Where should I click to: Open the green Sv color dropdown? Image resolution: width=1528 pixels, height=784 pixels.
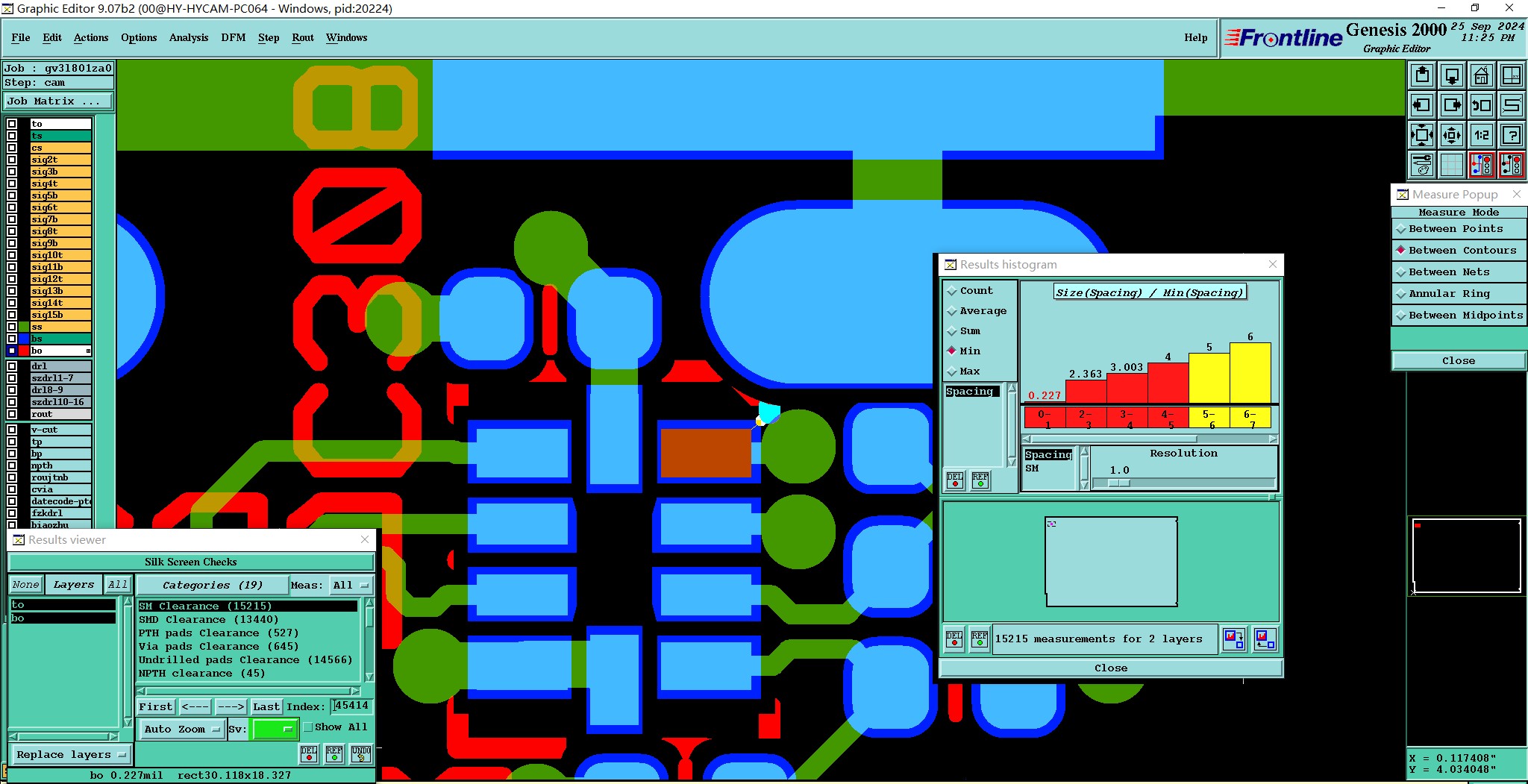tap(275, 730)
